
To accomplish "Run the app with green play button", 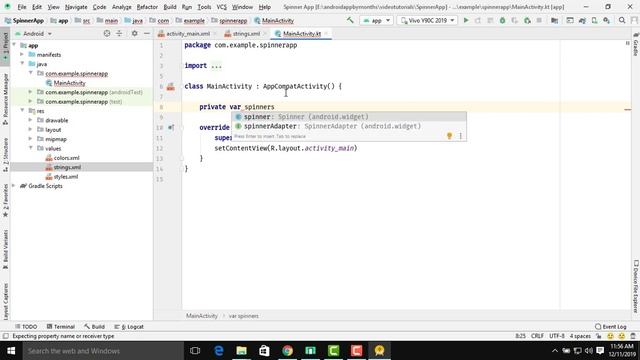I will click(466, 20).
